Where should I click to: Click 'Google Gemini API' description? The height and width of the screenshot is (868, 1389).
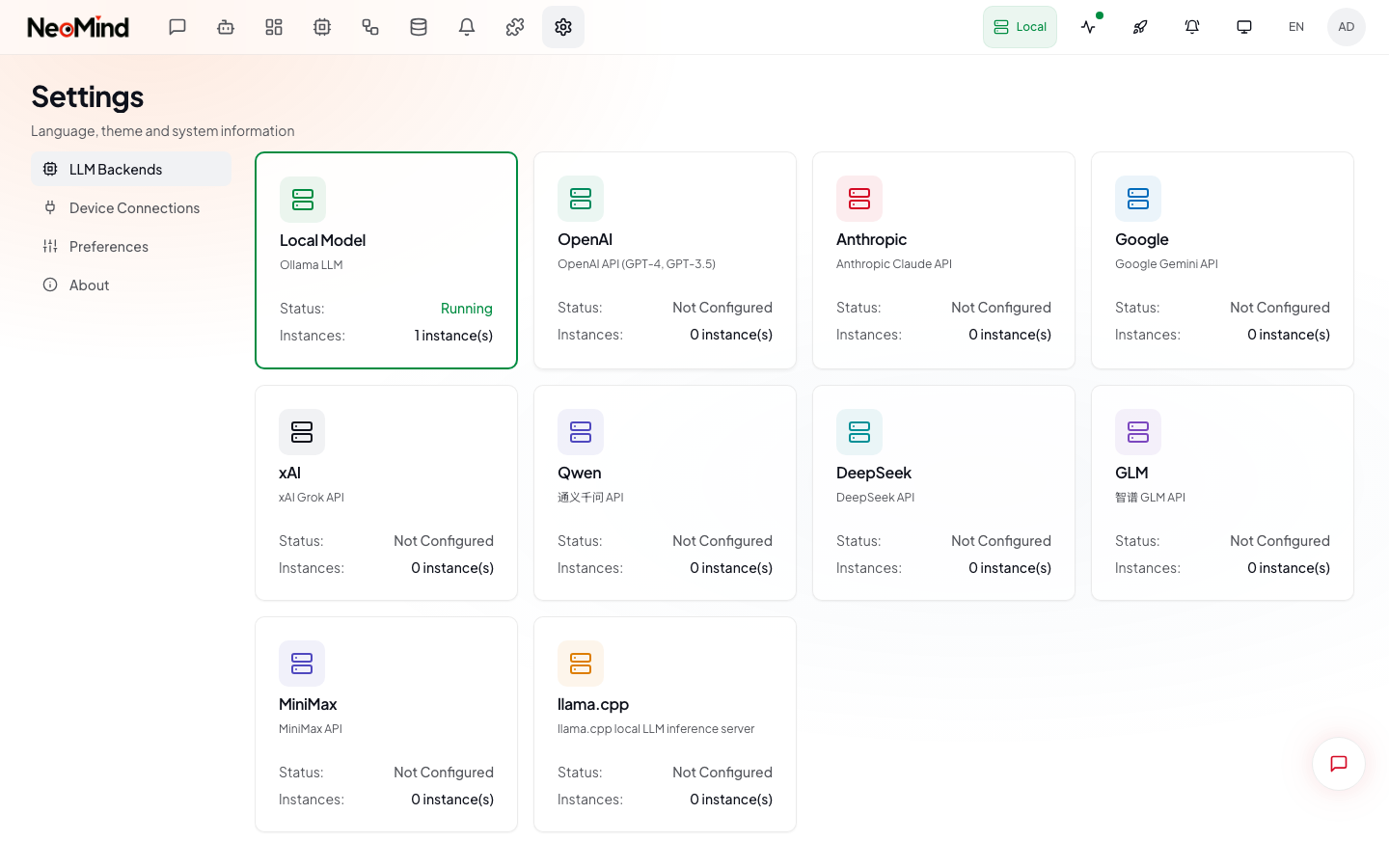(x=1166, y=264)
